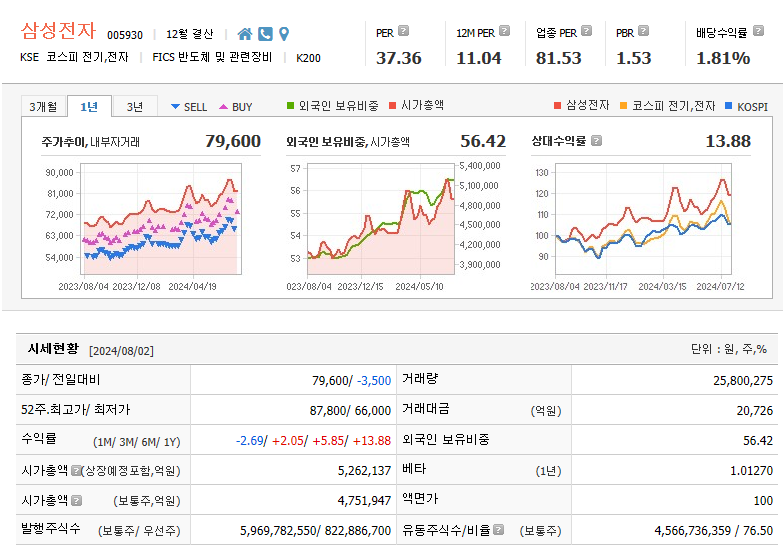Click the red 시가총액 legend swatch
The width and height of the screenshot is (783, 552).
tap(392, 105)
